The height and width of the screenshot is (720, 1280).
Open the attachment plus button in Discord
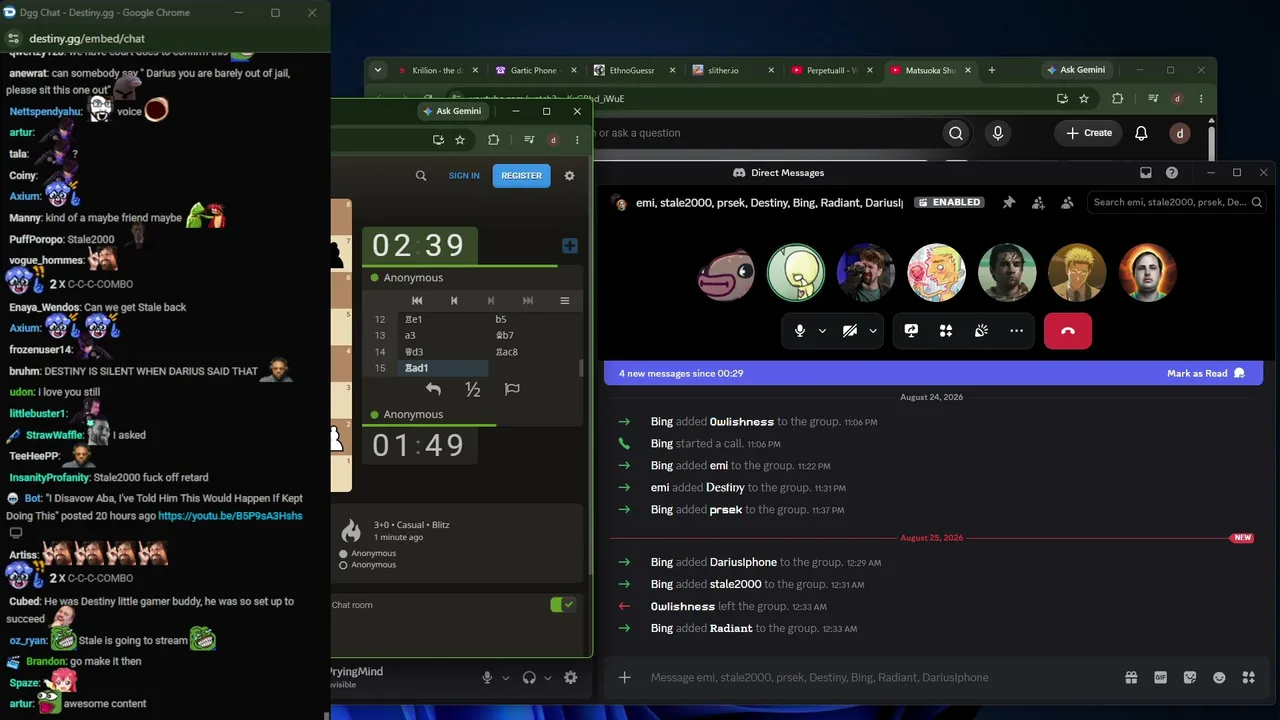pos(624,677)
